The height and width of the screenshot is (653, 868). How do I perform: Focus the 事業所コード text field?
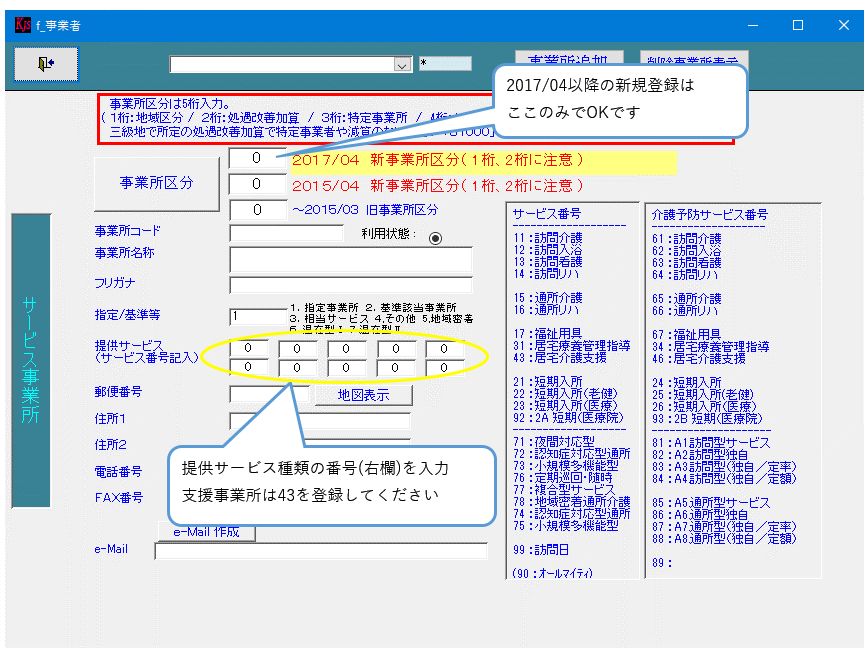click(286, 232)
